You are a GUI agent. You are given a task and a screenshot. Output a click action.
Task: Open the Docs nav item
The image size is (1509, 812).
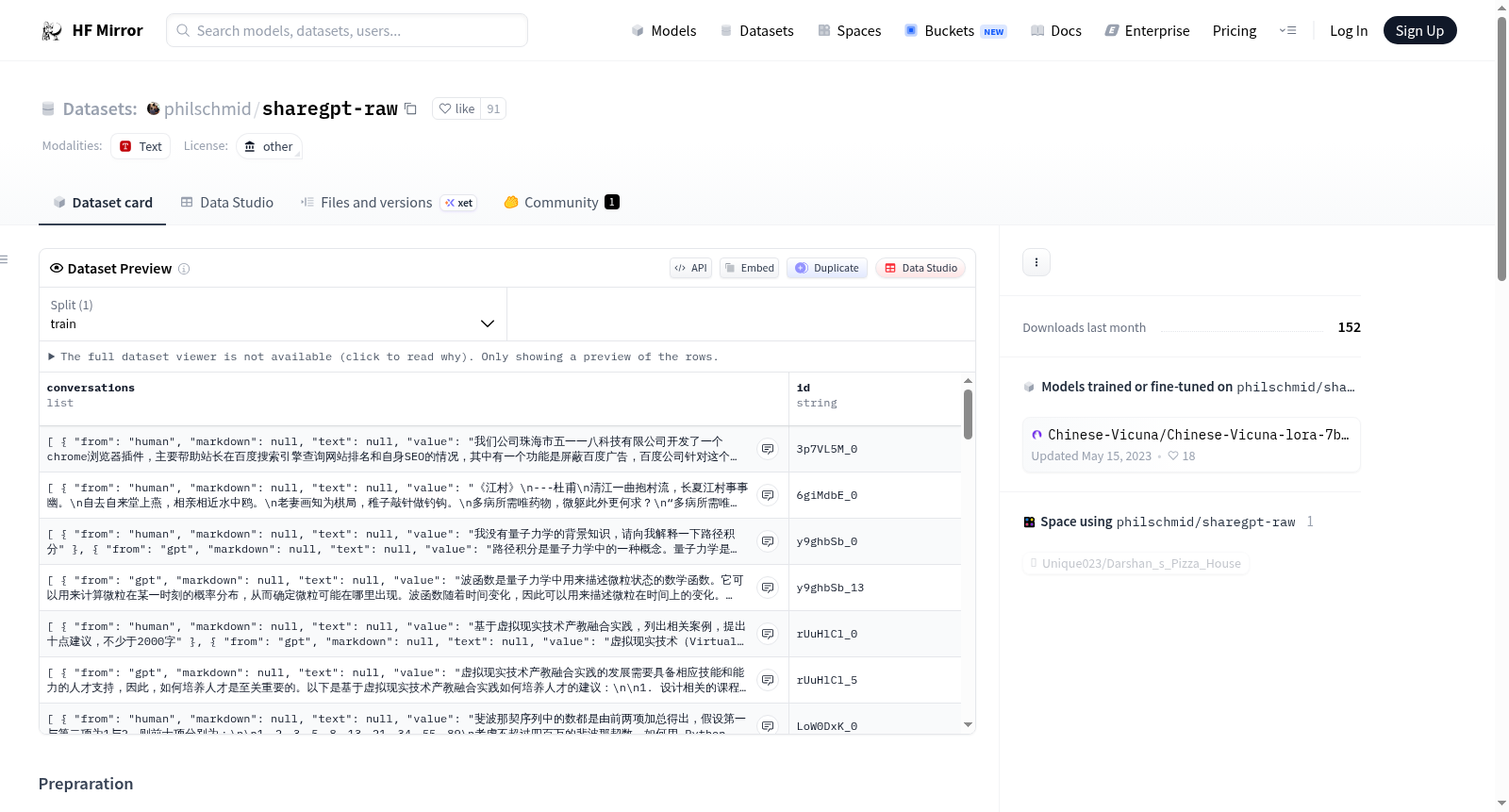pyautogui.click(x=1055, y=31)
